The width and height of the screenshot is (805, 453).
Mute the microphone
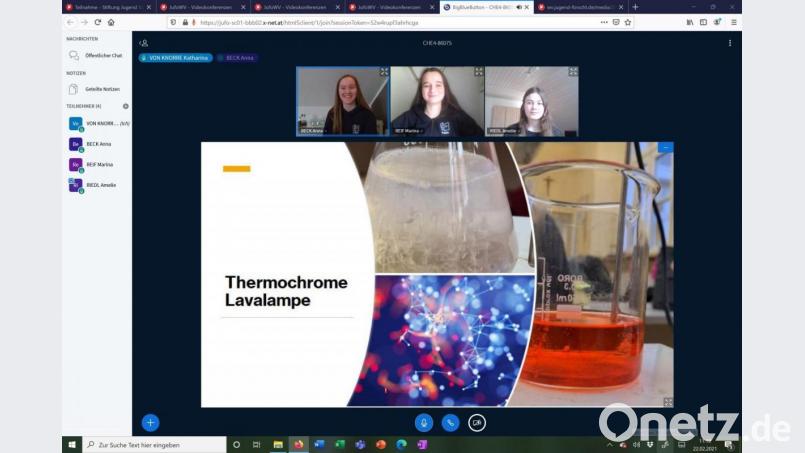(x=423, y=423)
